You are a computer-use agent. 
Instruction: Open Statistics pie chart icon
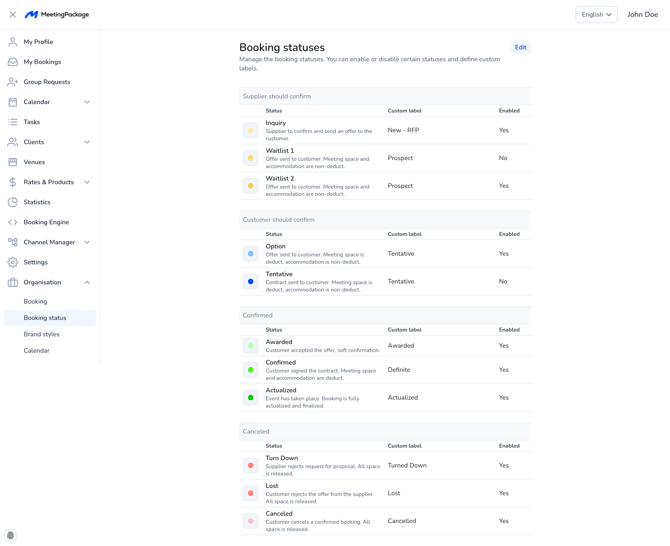pyautogui.click(x=13, y=202)
